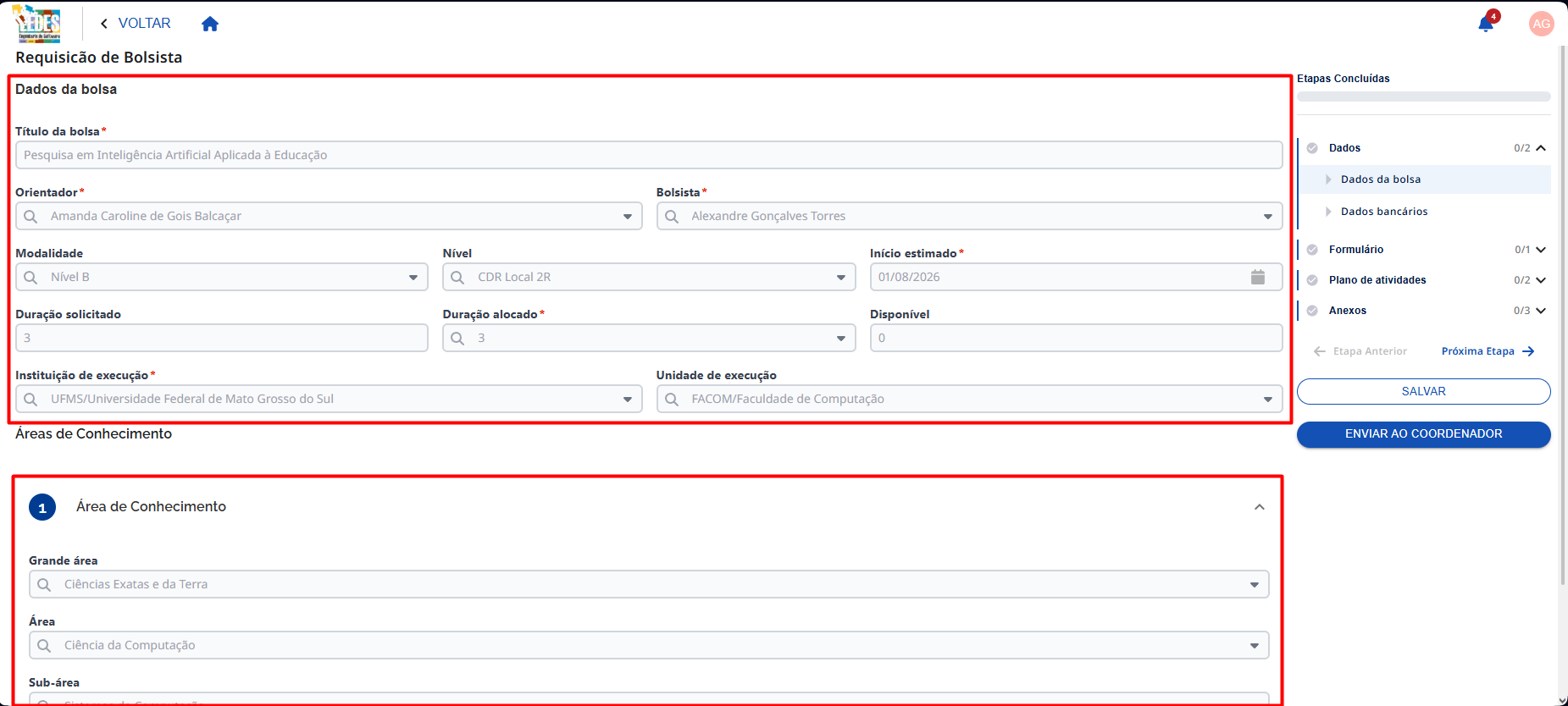The width and height of the screenshot is (1568, 706).
Task: Click the search icon in Duração alocado field
Action: (x=457, y=338)
